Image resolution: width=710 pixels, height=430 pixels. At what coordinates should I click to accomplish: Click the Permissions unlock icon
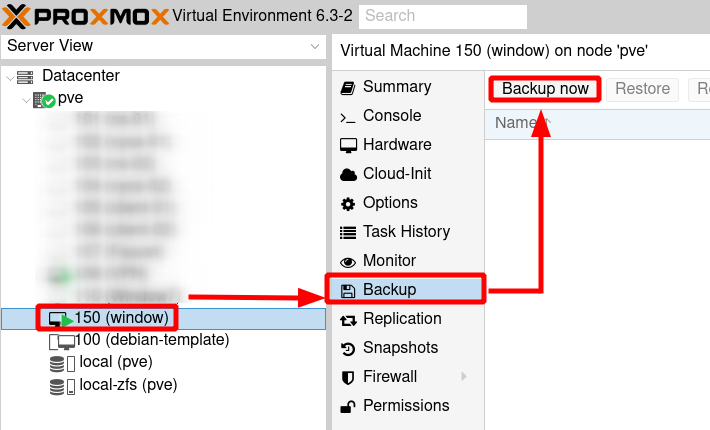pos(348,407)
